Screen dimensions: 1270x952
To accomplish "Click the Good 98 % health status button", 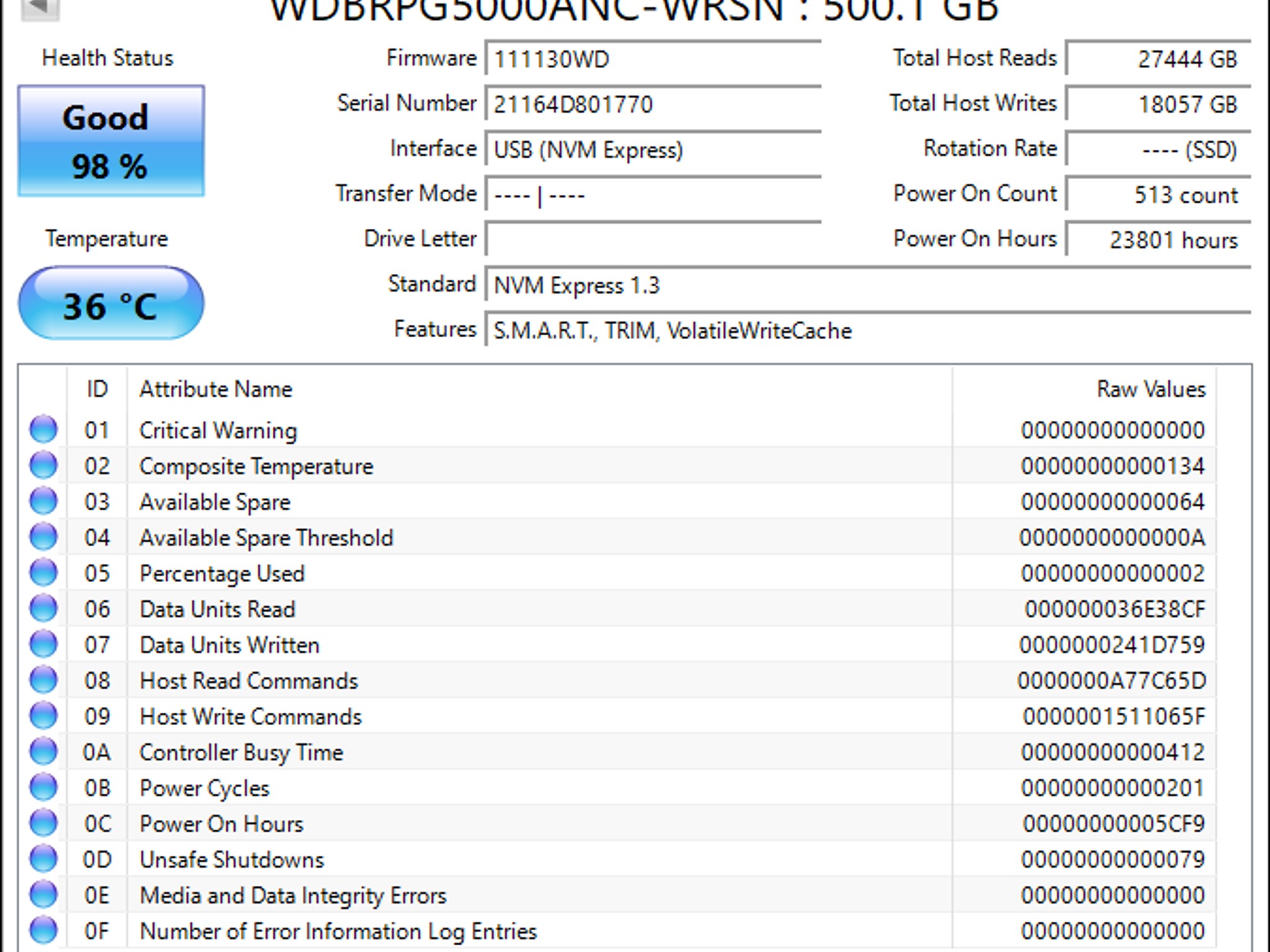I will coord(111,141).
